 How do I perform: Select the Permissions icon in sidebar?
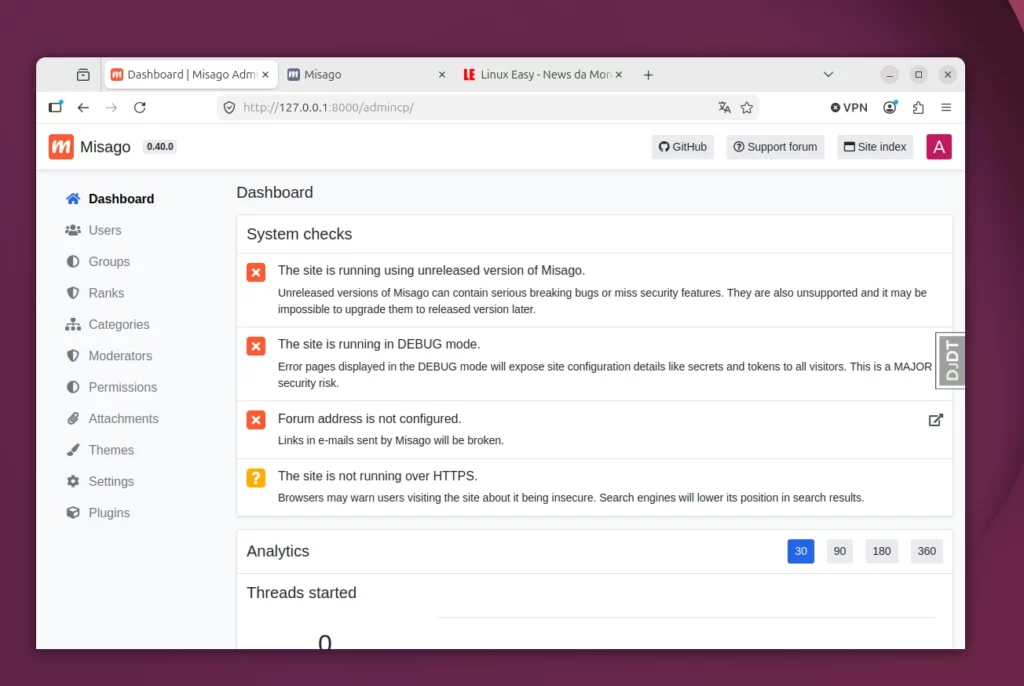(72, 387)
